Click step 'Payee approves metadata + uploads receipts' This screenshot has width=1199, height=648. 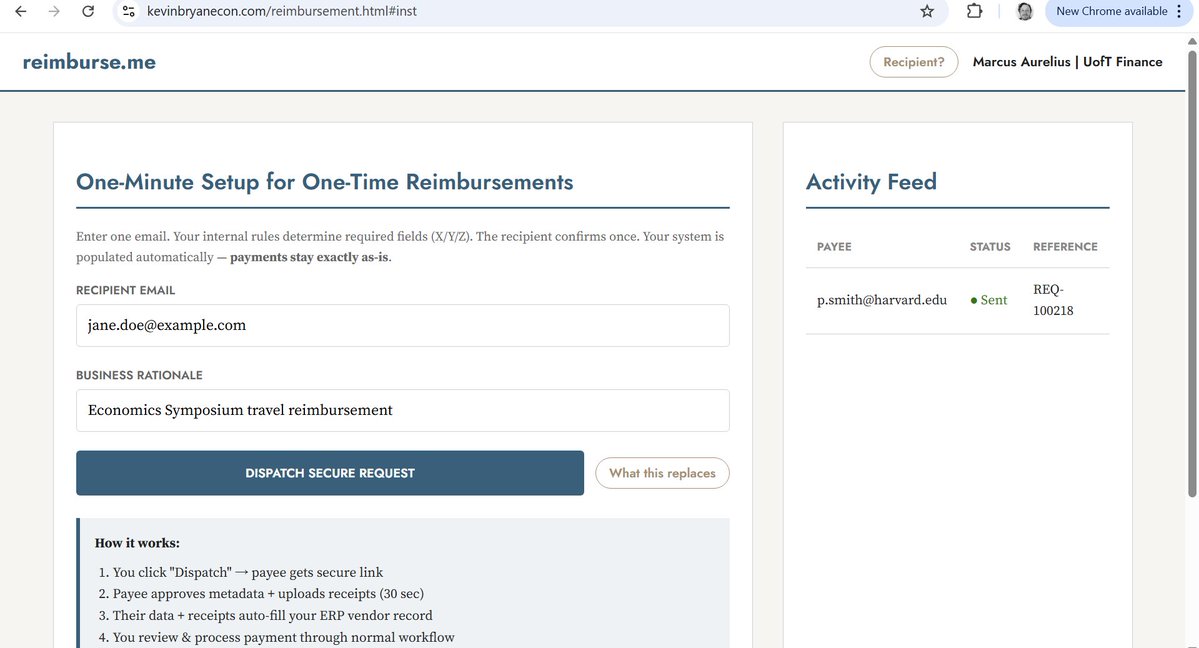click(x=268, y=594)
